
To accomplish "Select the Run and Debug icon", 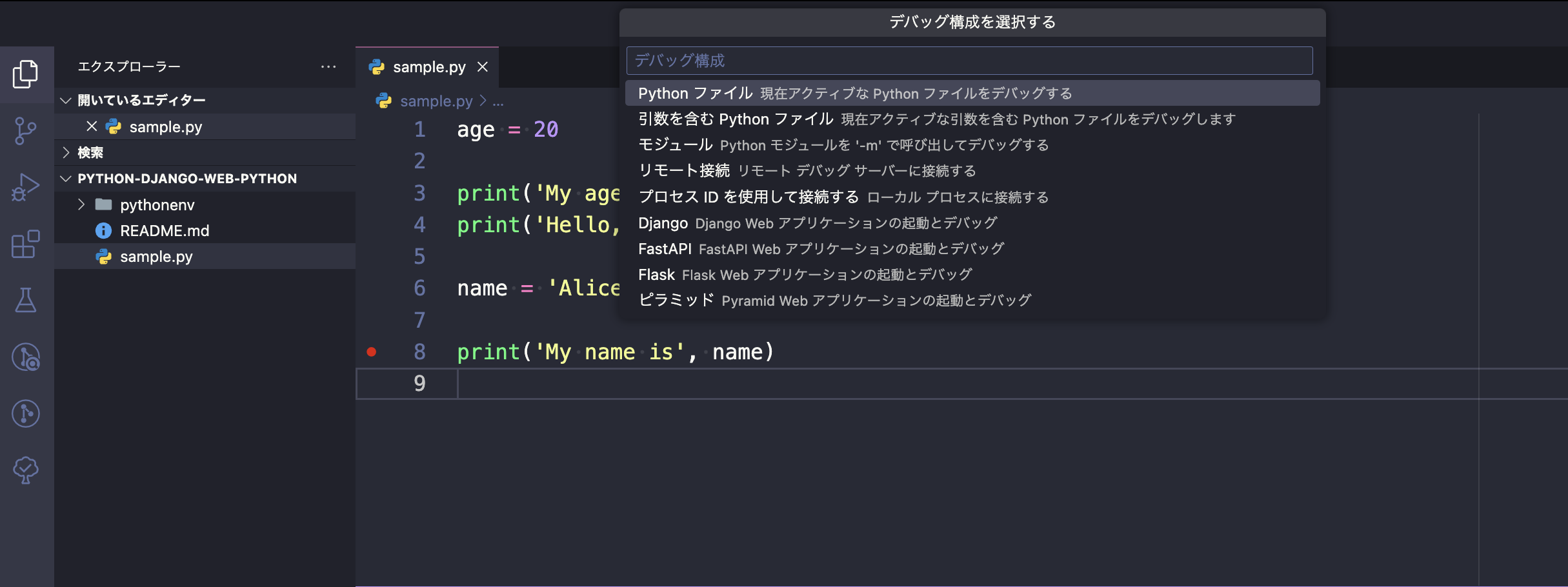I will tap(26, 187).
